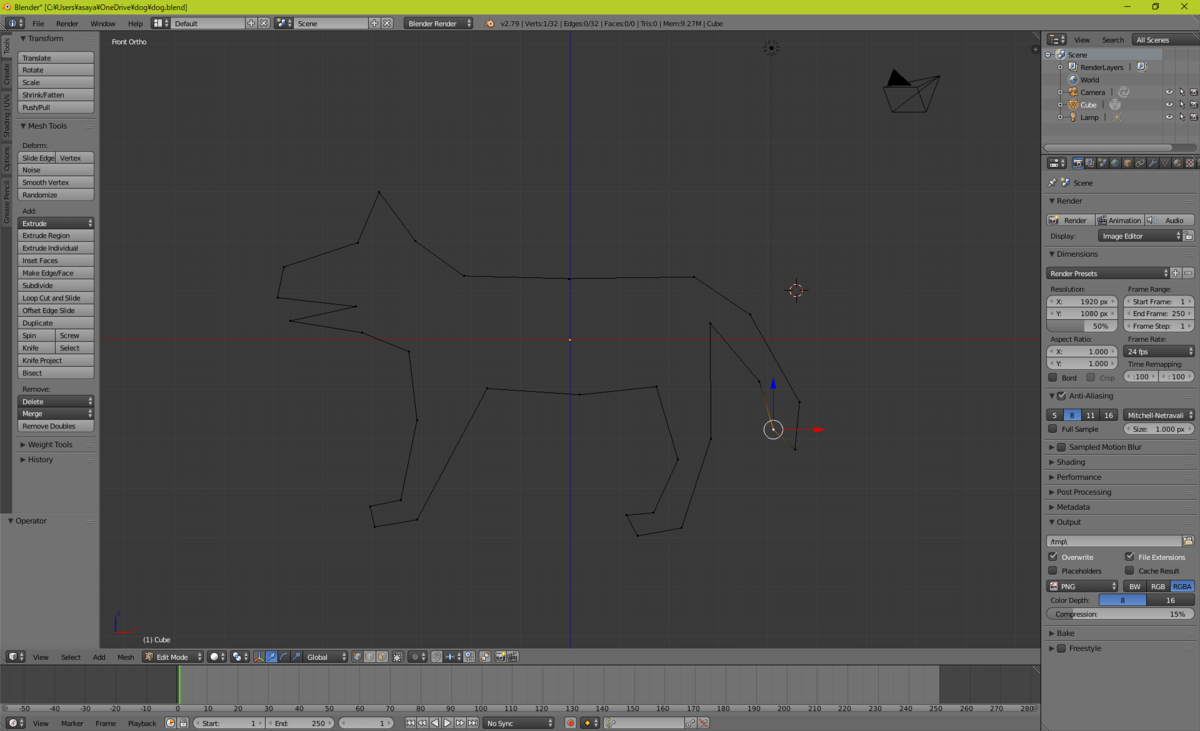Open the Modifiers properties tab wrench icon
The width and height of the screenshot is (1200, 731).
click(1152, 163)
